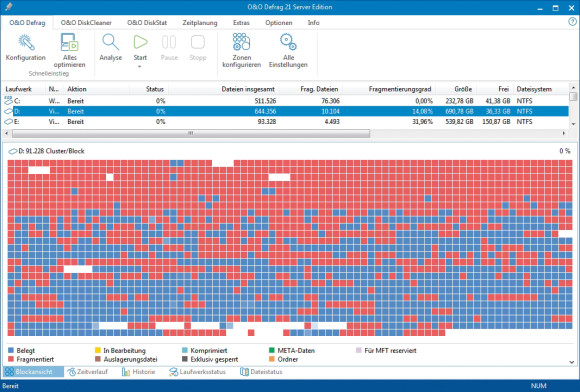Sort by the Aktion column header
This screenshot has width=580, height=392.
pyautogui.click(x=77, y=89)
